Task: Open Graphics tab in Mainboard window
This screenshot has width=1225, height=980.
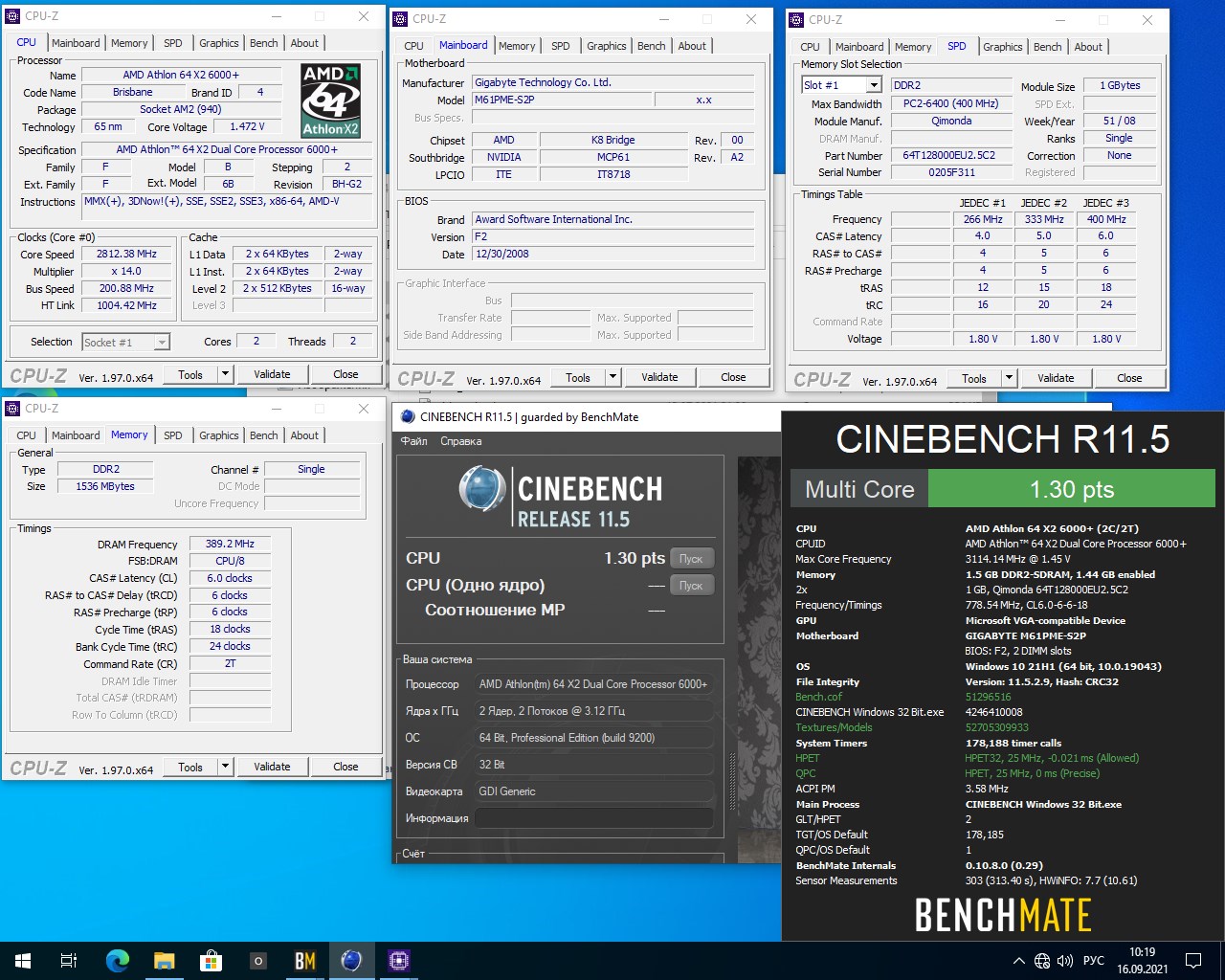Action: (606, 46)
